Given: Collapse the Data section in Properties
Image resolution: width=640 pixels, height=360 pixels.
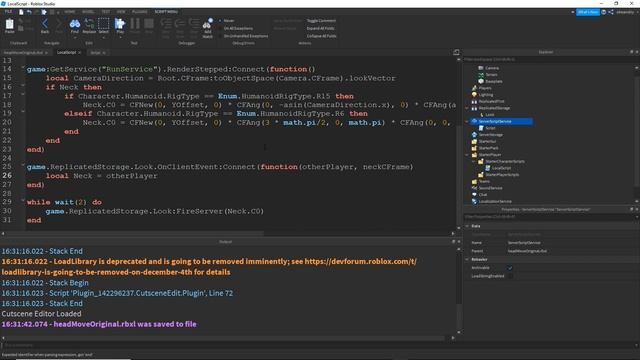Looking at the screenshot, I should coord(467,226).
